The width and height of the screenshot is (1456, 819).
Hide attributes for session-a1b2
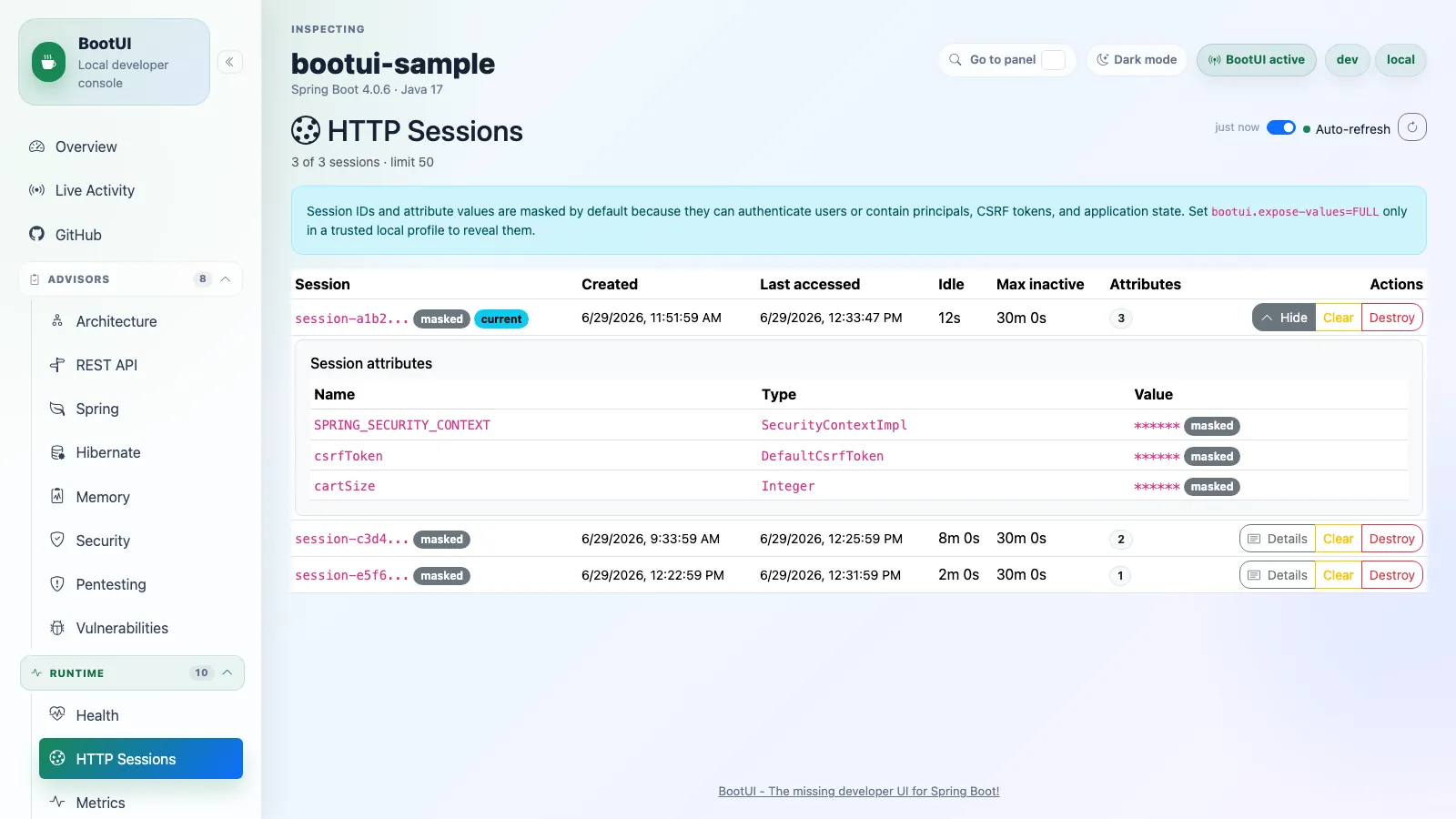[x=1284, y=318]
